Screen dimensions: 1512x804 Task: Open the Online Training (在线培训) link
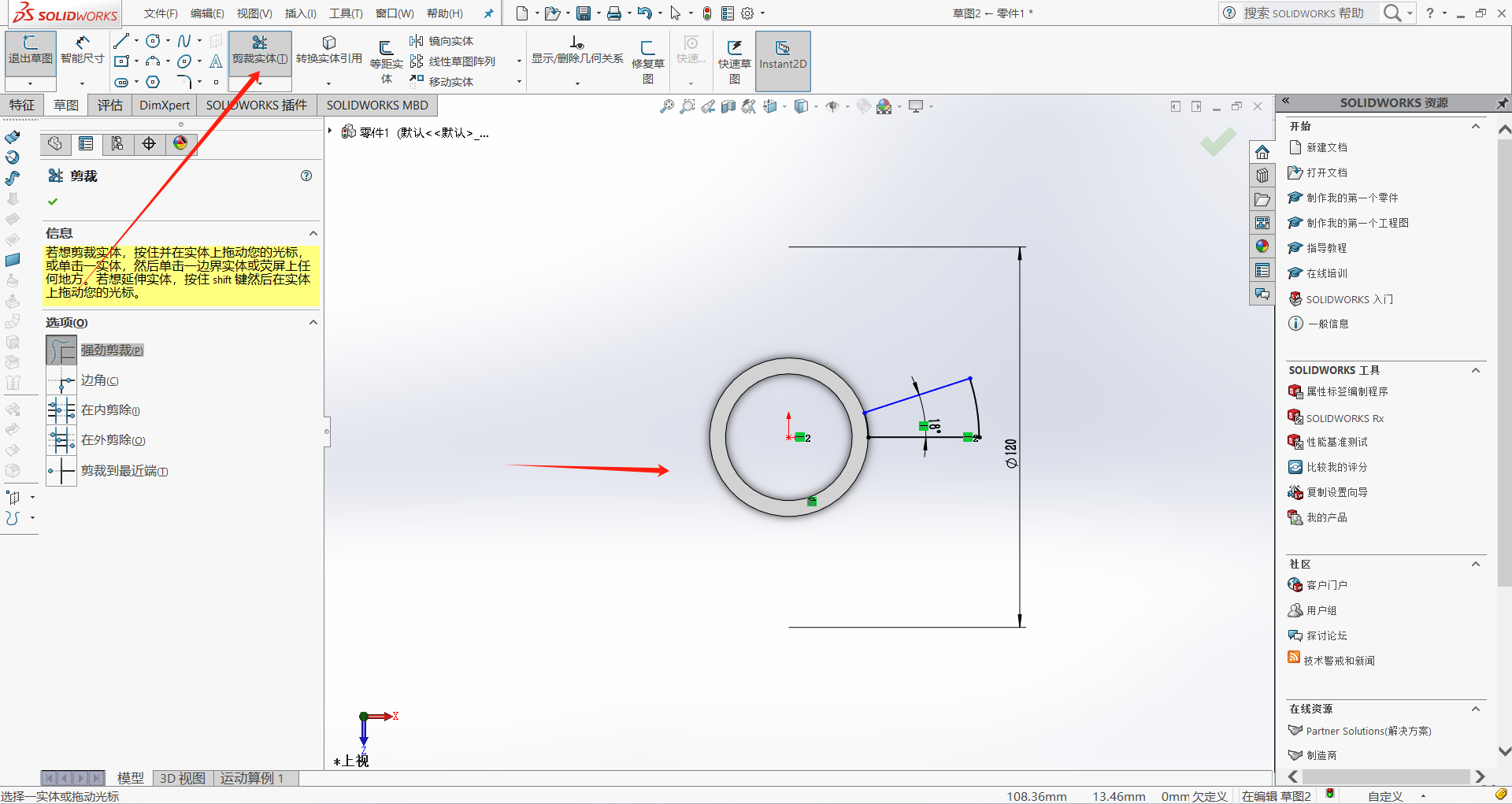[1326, 273]
